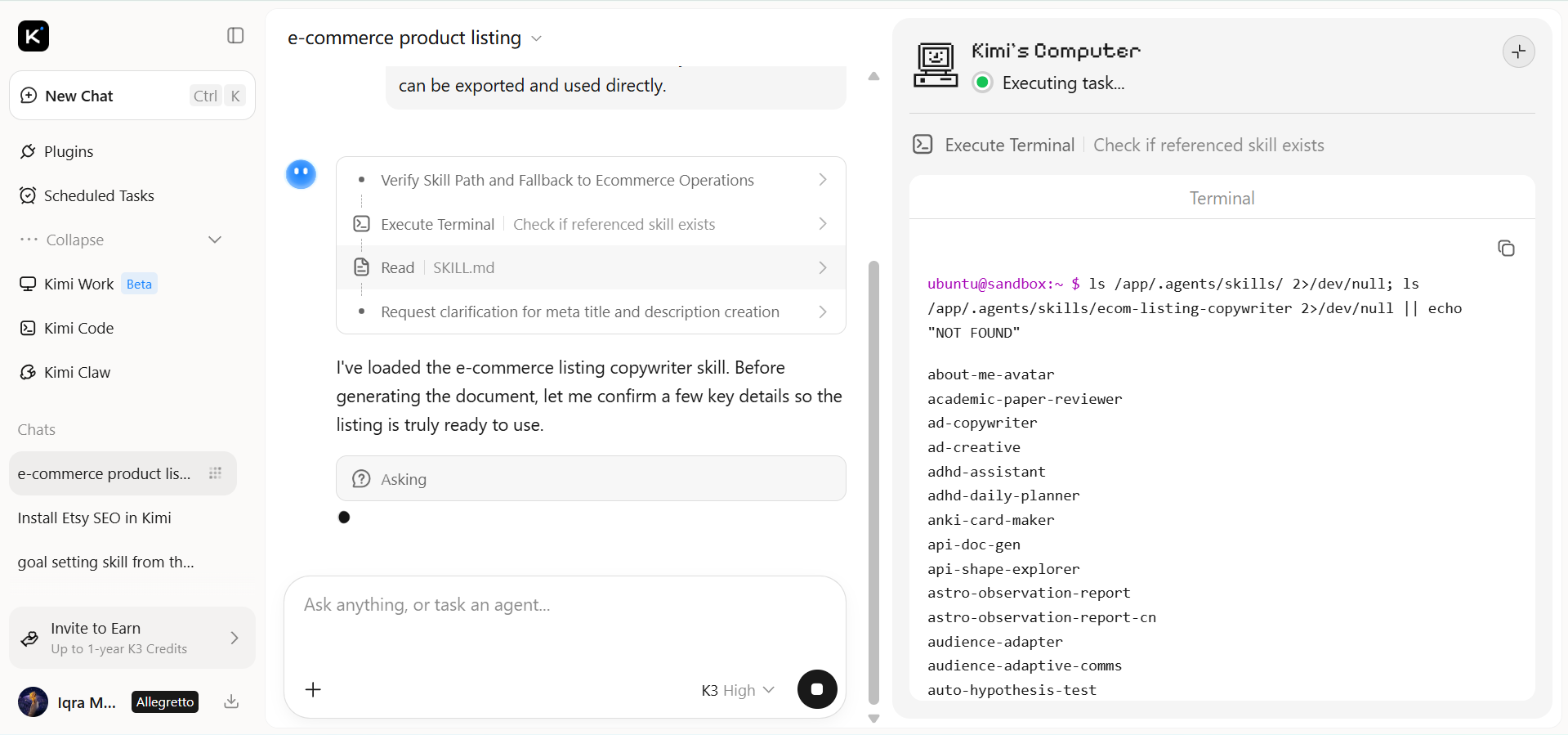Click the Asking status box
Image resolution: width=1568 pixels, height=735 pixels.
coord(591,478)
